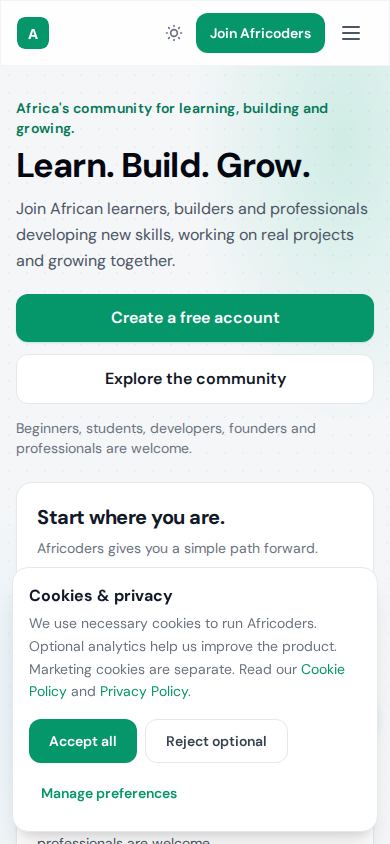Toggle the sun light/dark theme icon
Screen dimensions: 390x844
point(174,33)
